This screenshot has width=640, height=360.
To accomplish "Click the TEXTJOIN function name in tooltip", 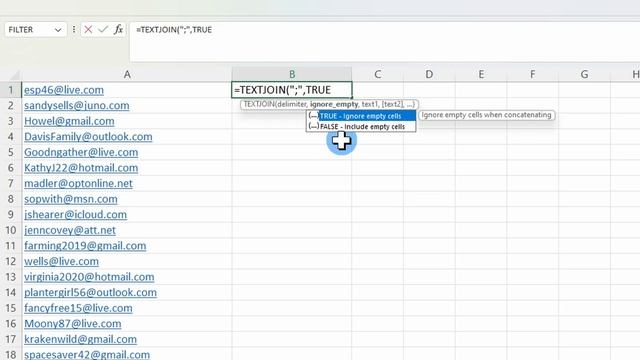I will point(259,104).
